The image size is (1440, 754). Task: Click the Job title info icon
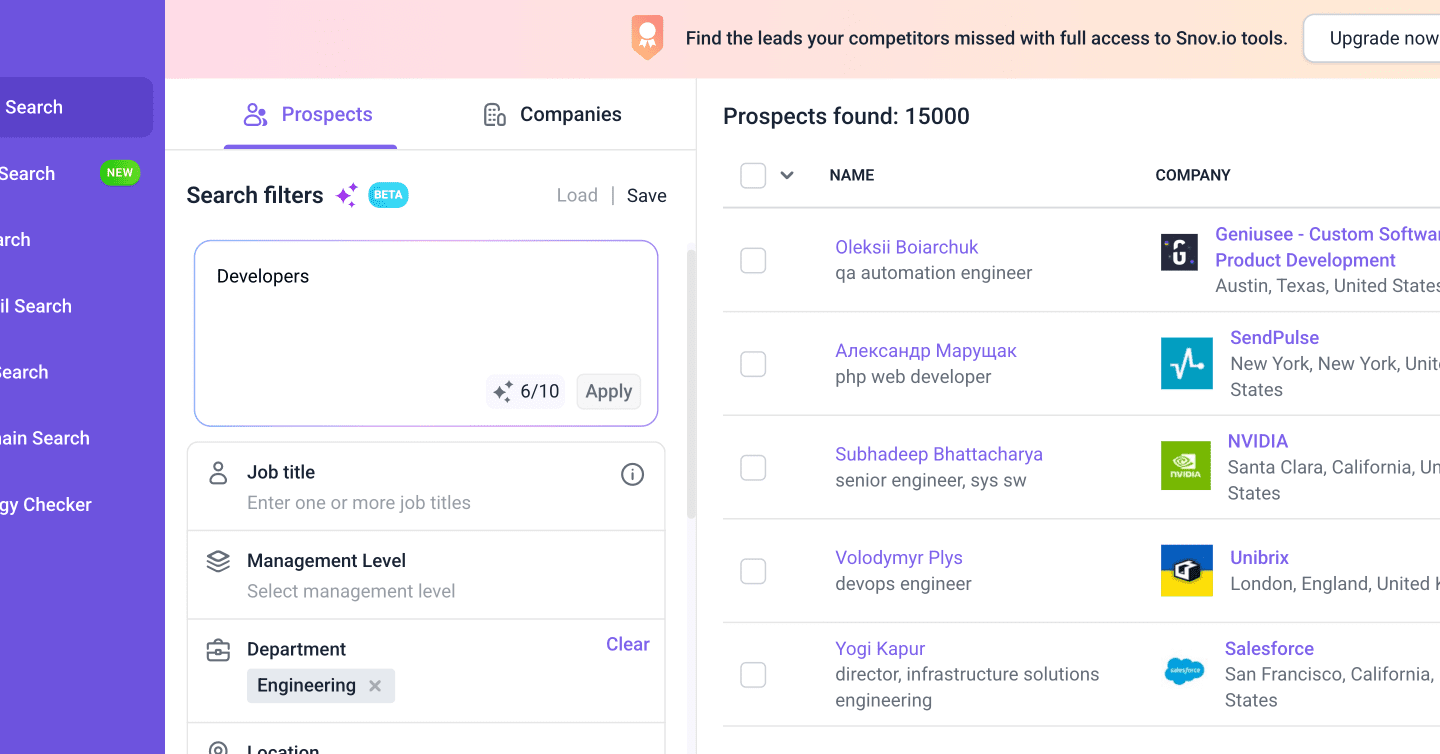[x=632, y=474]
